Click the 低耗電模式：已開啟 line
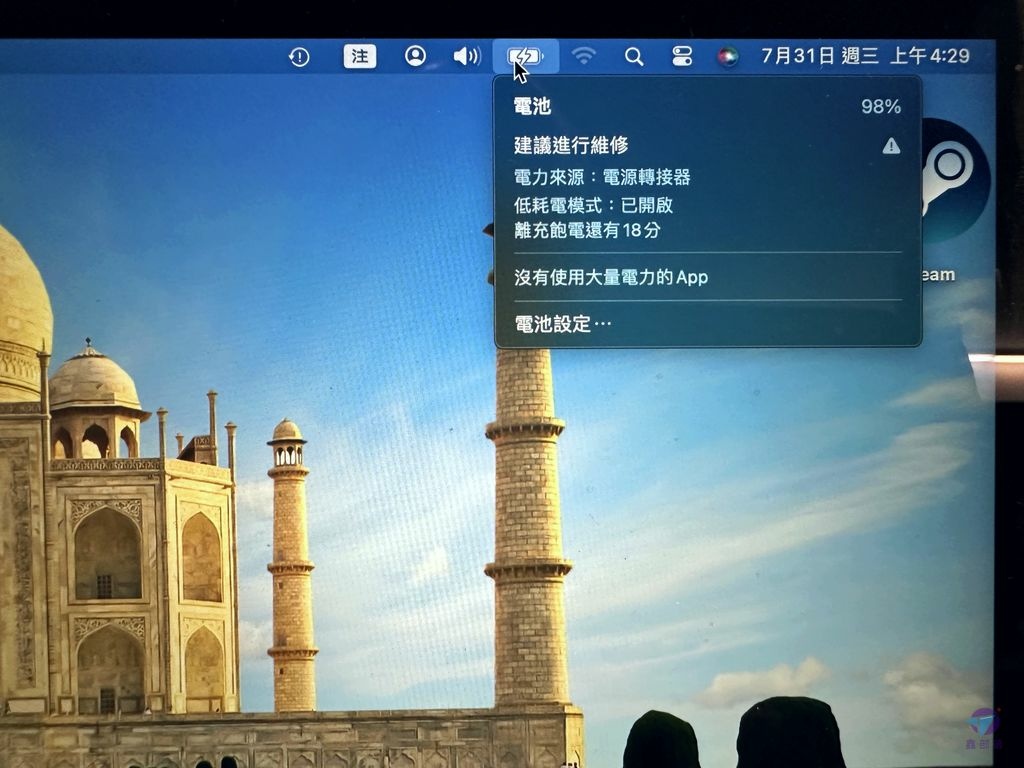The width and height of the screenshot is (1024, 768). (x=594, y=205)
